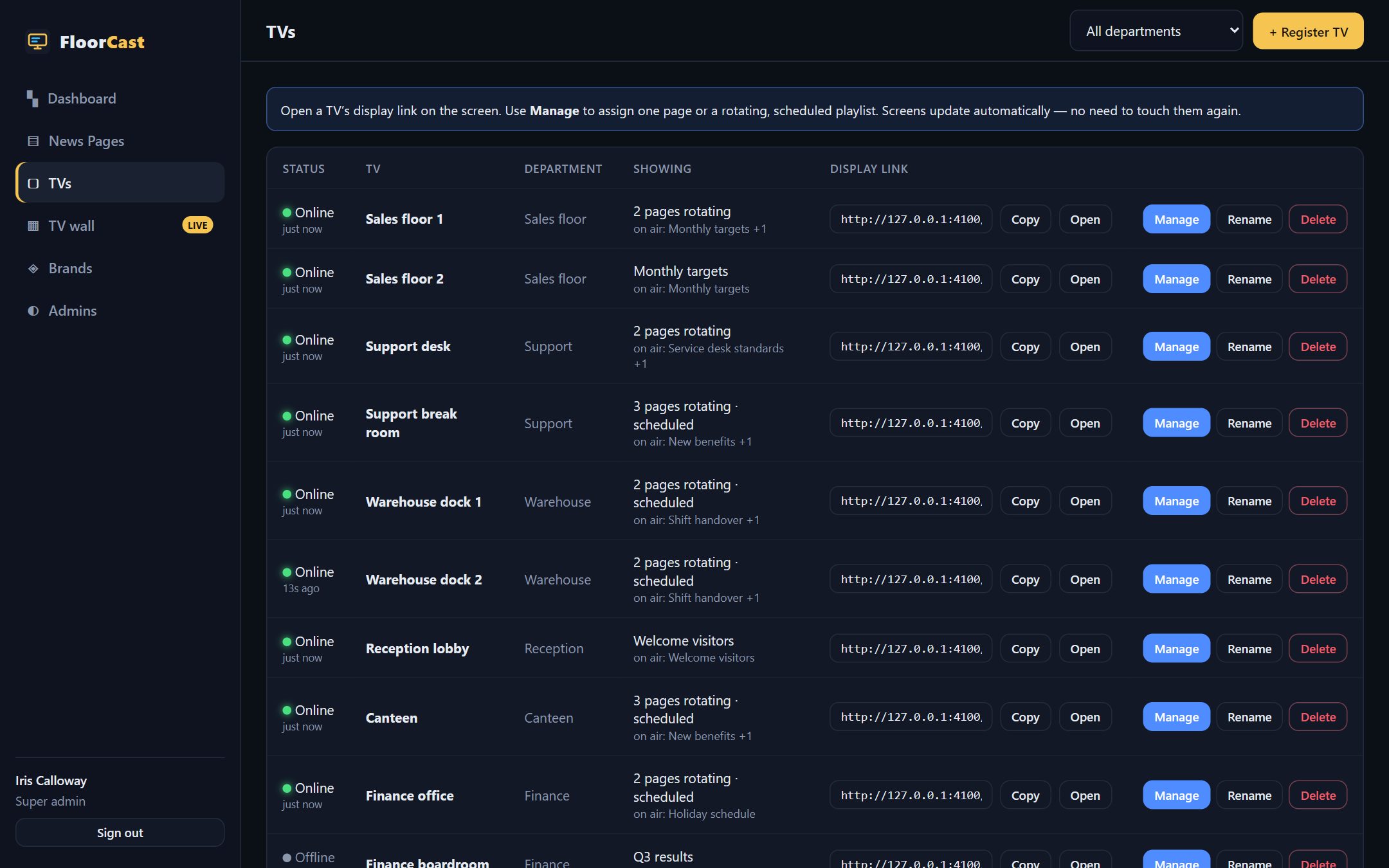Delete the Warehouse dock 1 TV

pos(1318,501)
